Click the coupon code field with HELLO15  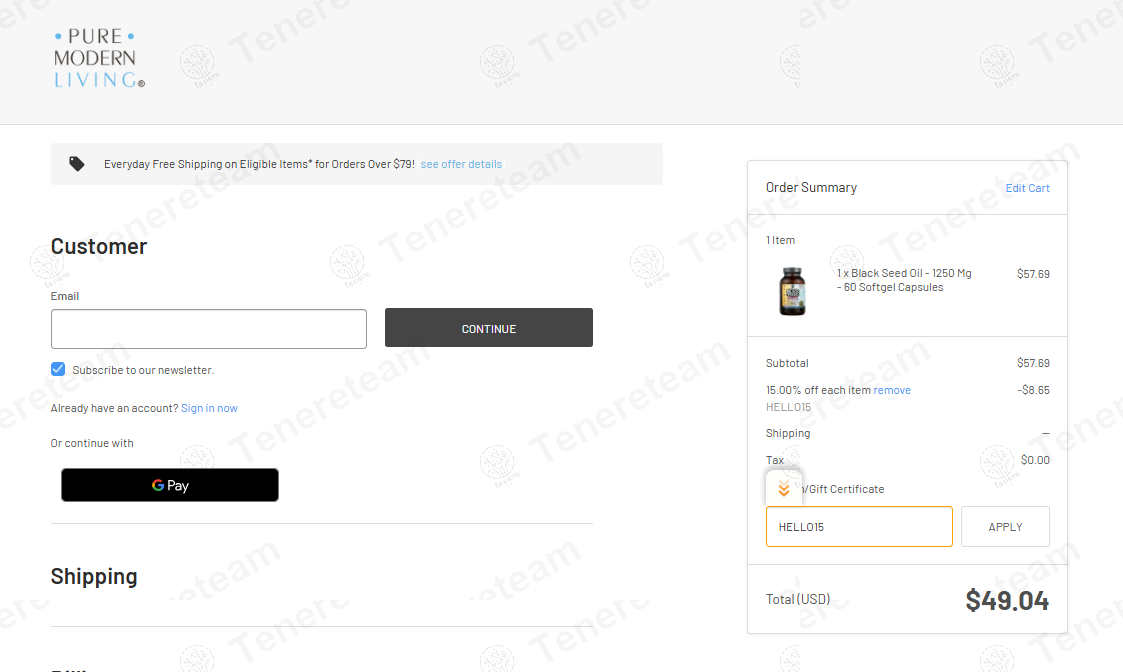point(859,527)
